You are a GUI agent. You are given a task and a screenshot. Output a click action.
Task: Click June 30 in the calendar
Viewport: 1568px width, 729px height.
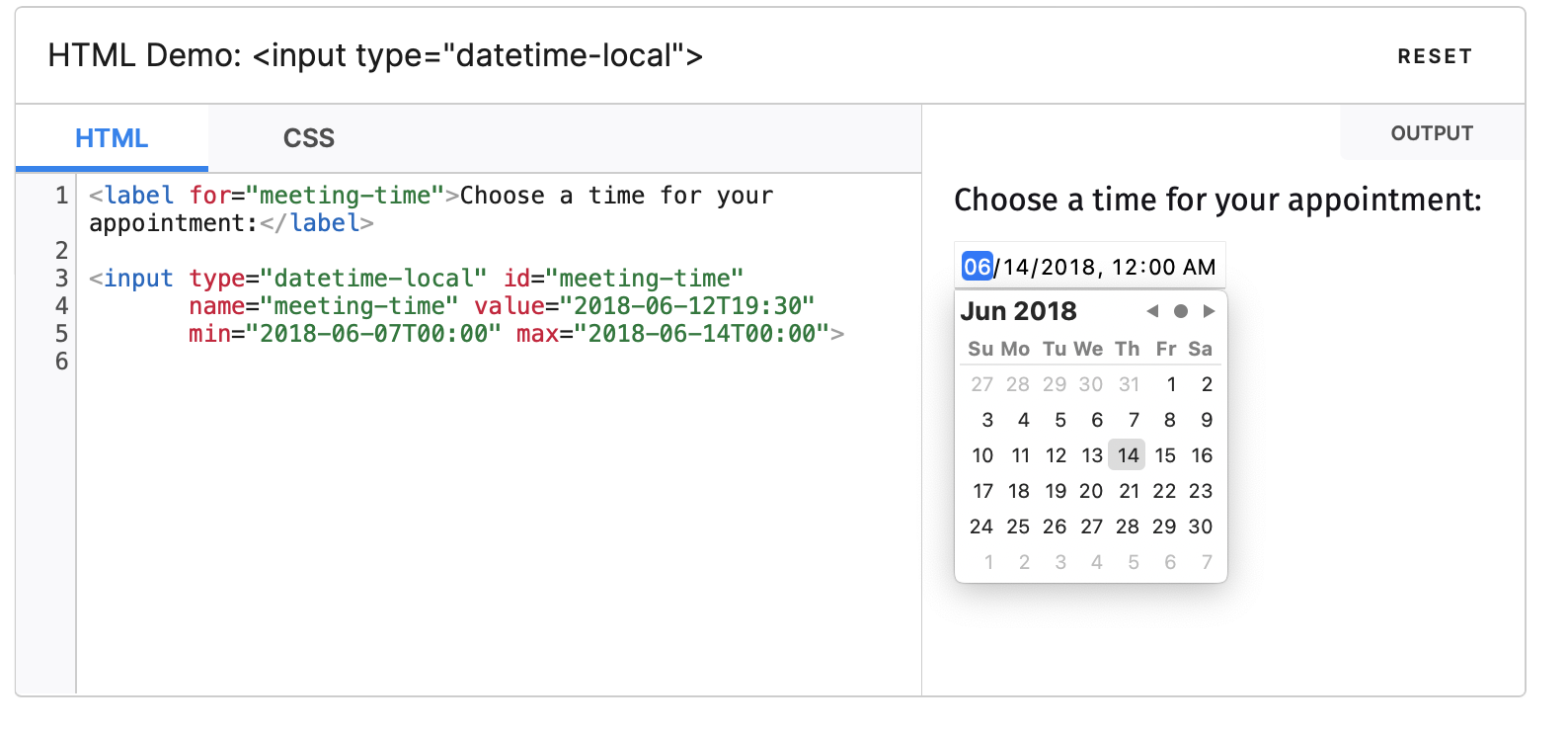coord(1200,526)
